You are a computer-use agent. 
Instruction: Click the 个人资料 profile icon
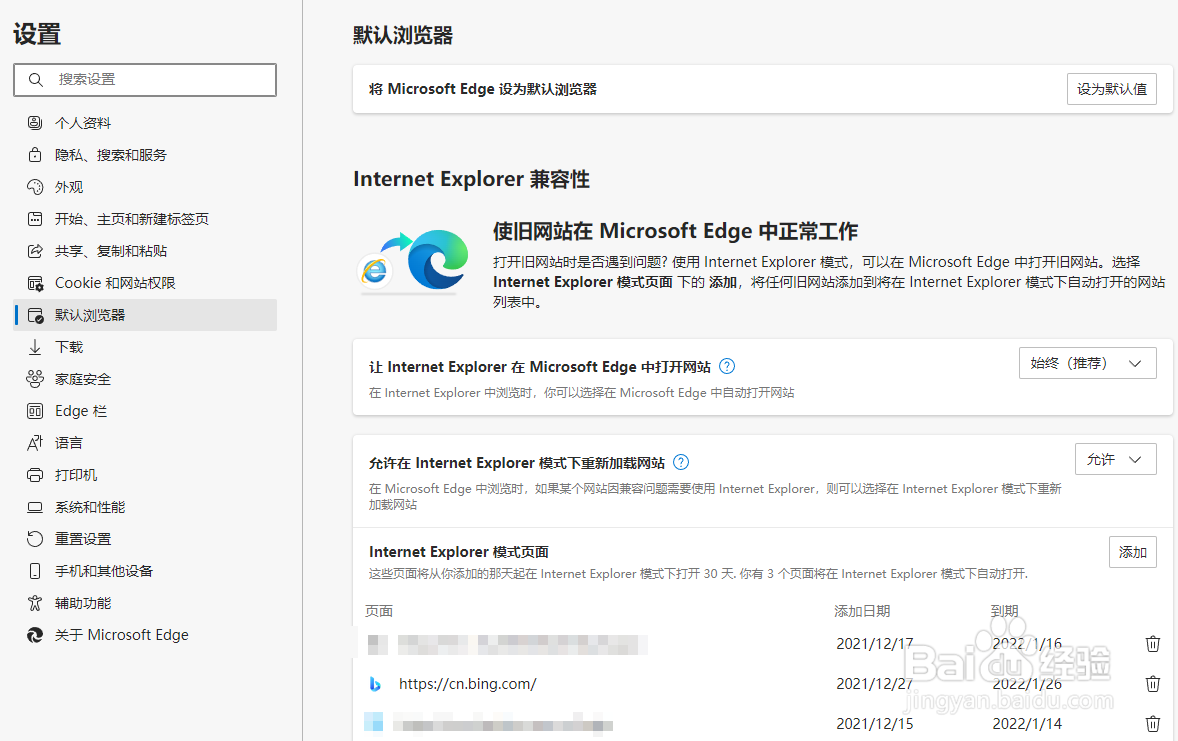(x=35, y=122)
